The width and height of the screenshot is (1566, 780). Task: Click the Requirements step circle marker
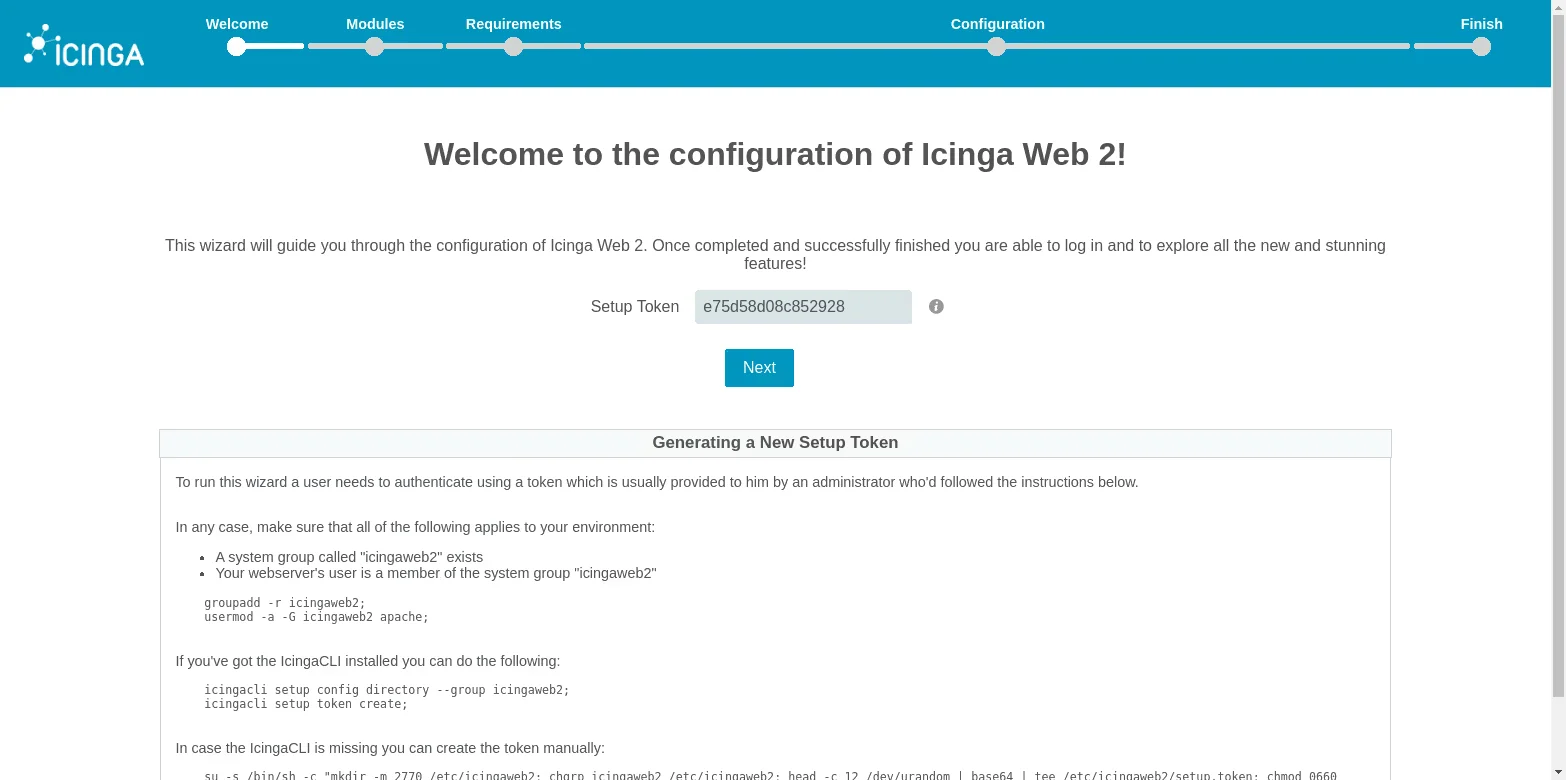click(x=513, y=47)
